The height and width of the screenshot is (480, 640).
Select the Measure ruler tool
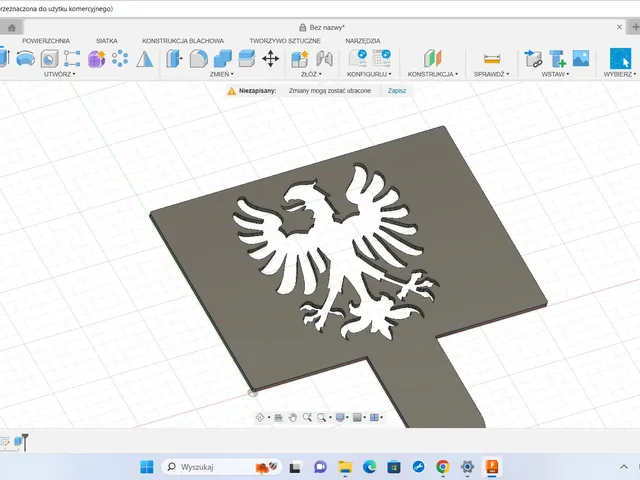(x=492, y=59)
